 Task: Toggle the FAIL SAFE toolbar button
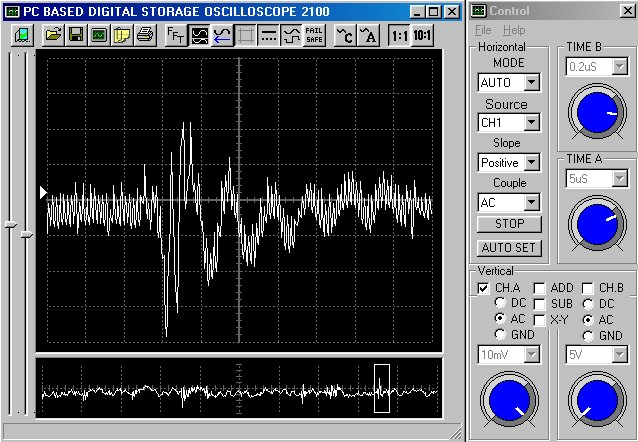click(313, 35)
